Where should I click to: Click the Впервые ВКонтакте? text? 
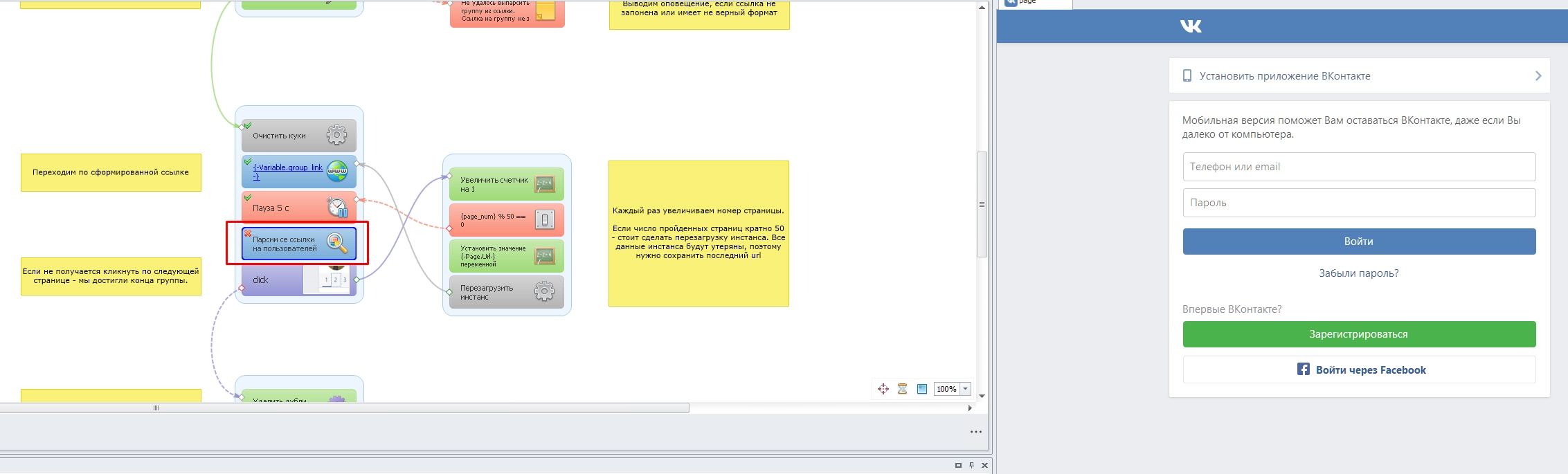point(1232,309)
